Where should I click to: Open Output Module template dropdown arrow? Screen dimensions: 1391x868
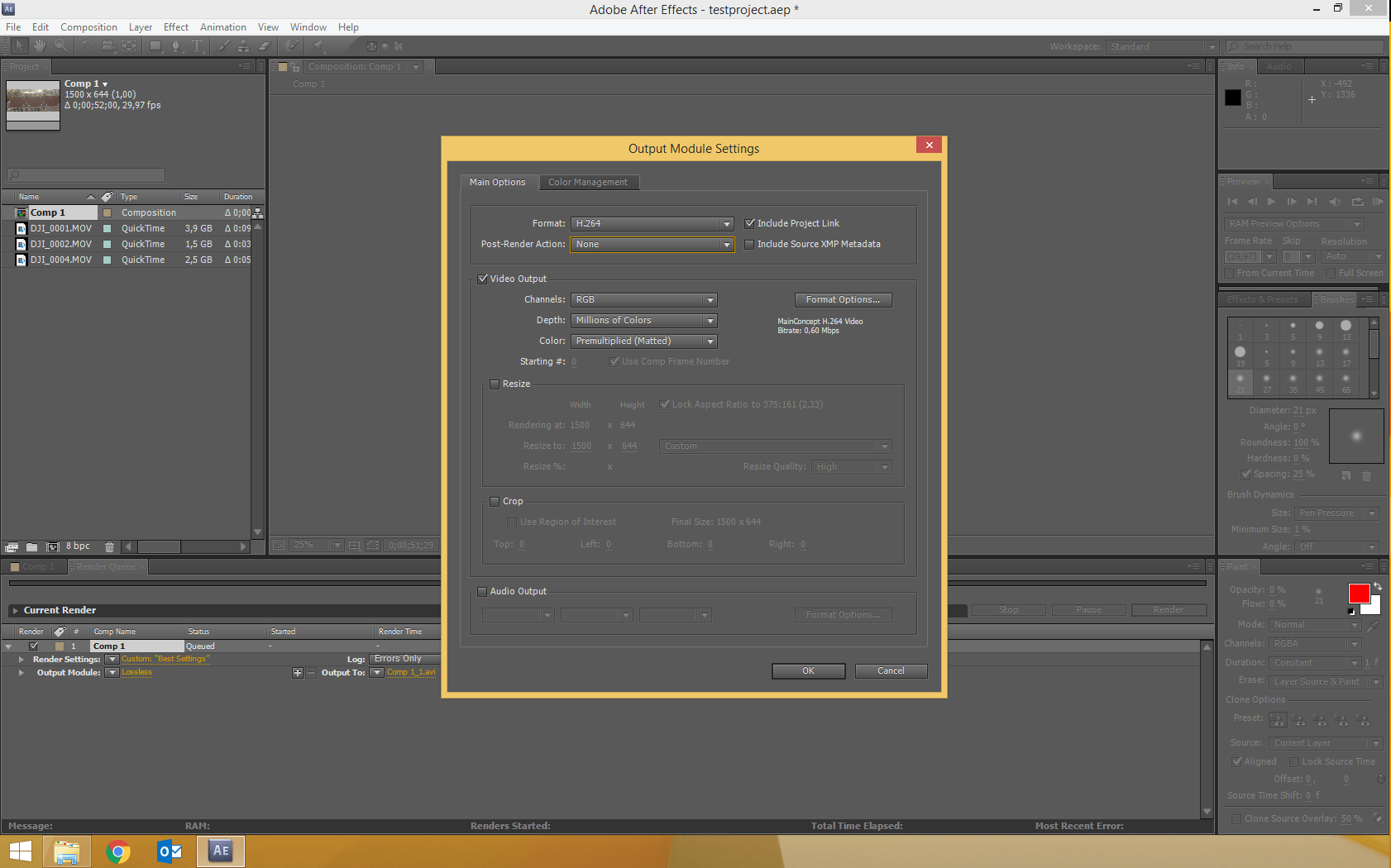112,673
